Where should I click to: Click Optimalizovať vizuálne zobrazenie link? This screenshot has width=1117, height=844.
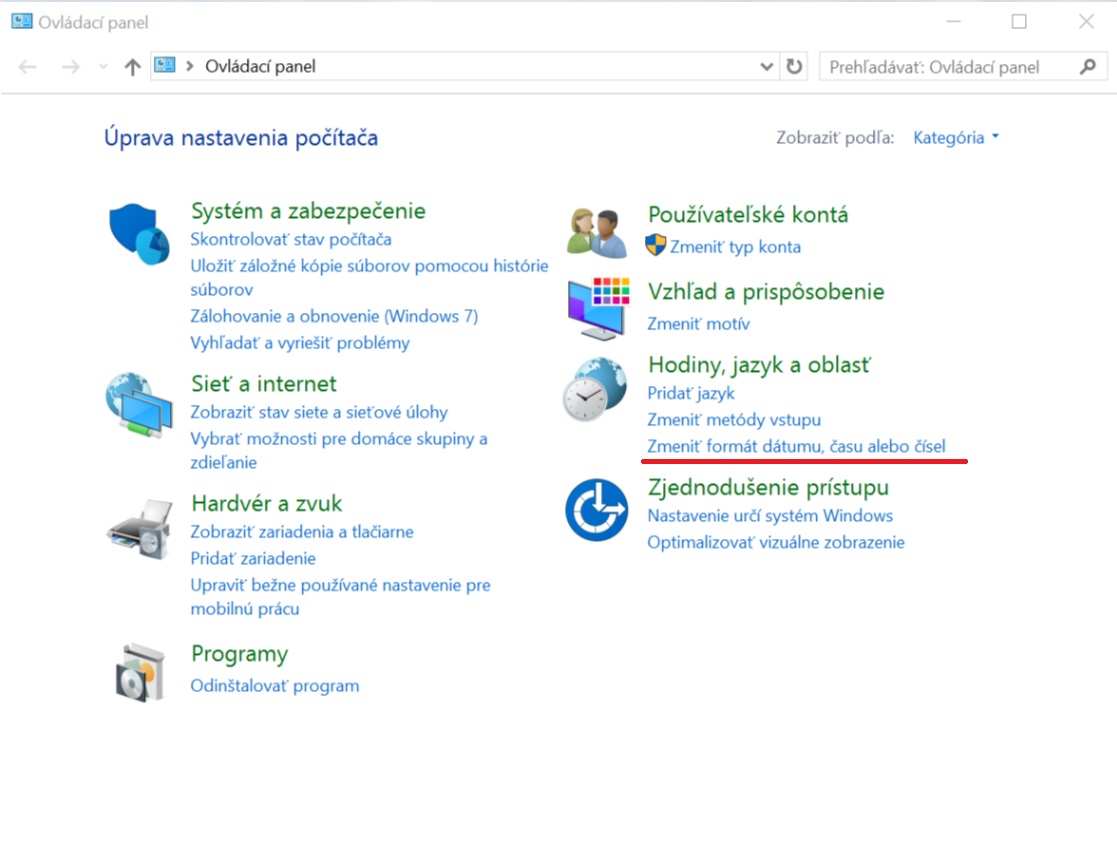[776, 543]
